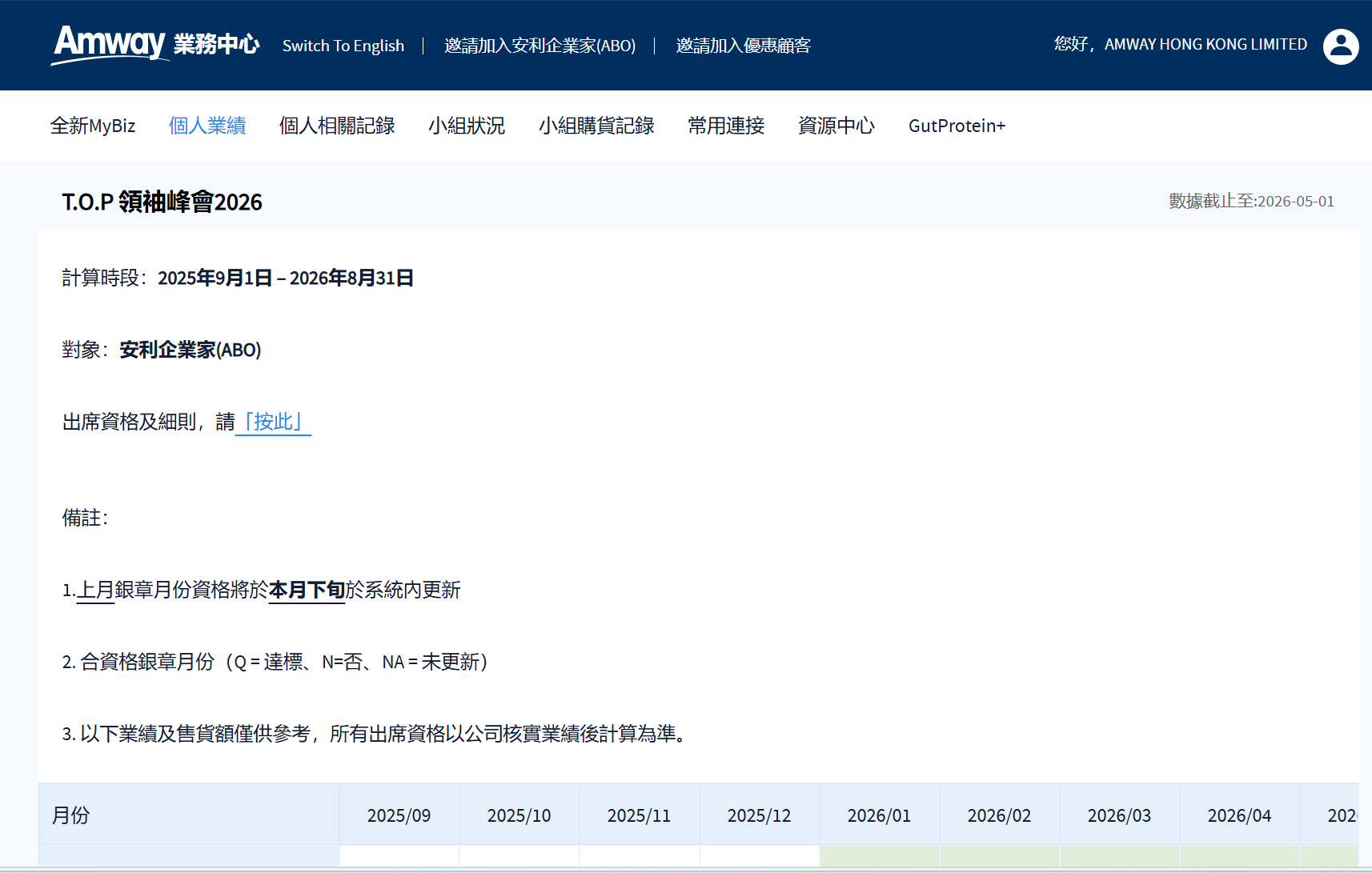The image size is (1372, 873).
Task: Click the 「按此」 details link
Action: [x=274, y=422]
